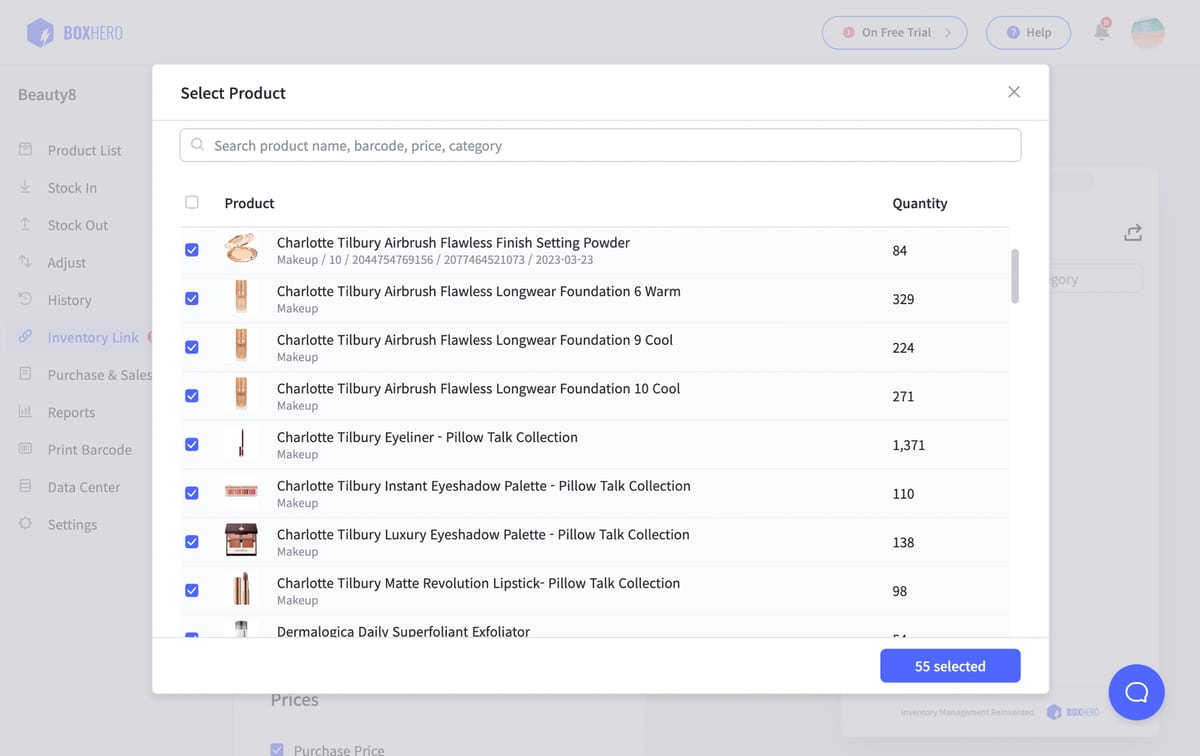Click the Reports chart icon
The image size is (1200, 756).
click(25, 412)
